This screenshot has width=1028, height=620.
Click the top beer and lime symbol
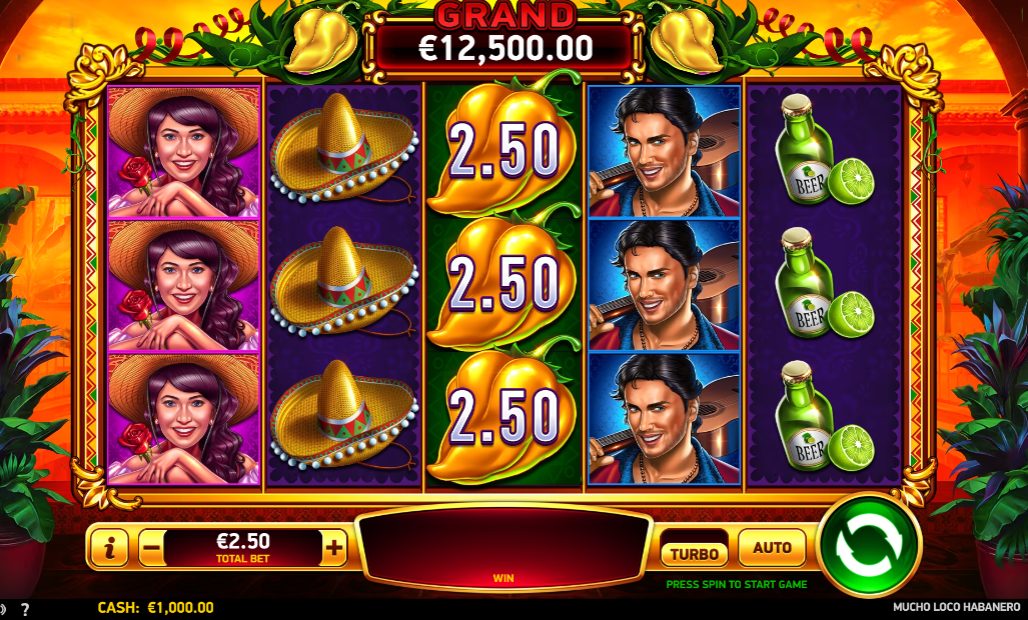824,151
